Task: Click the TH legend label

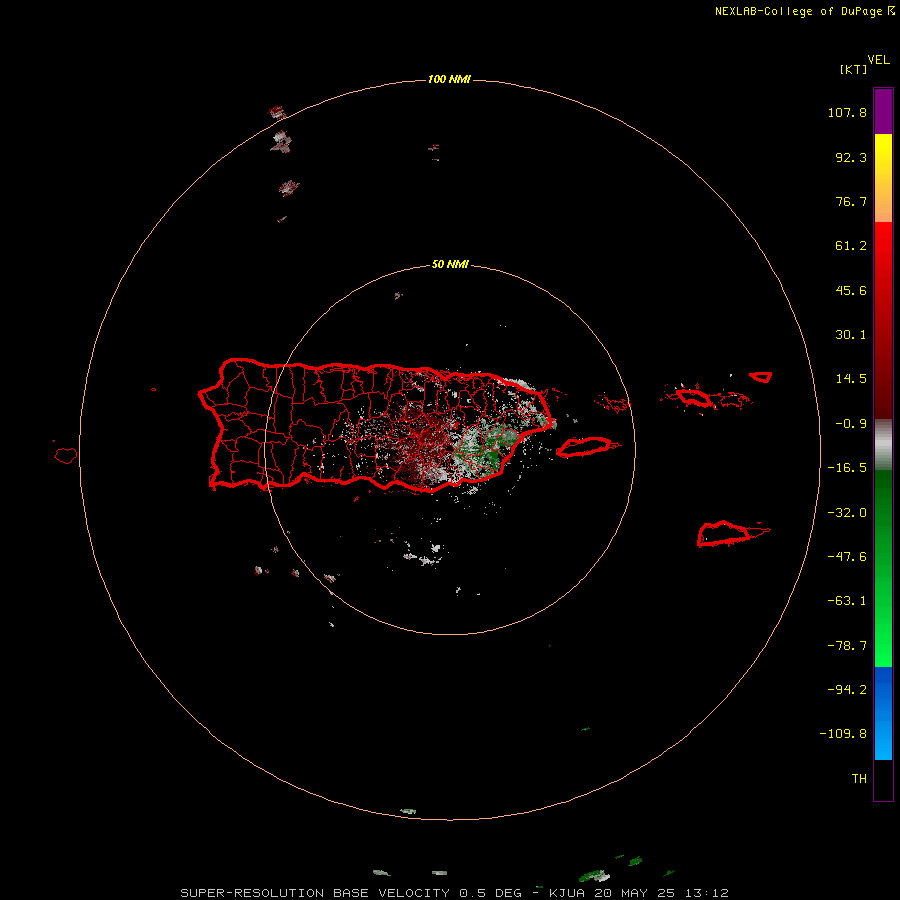Action: coord(859,779)
